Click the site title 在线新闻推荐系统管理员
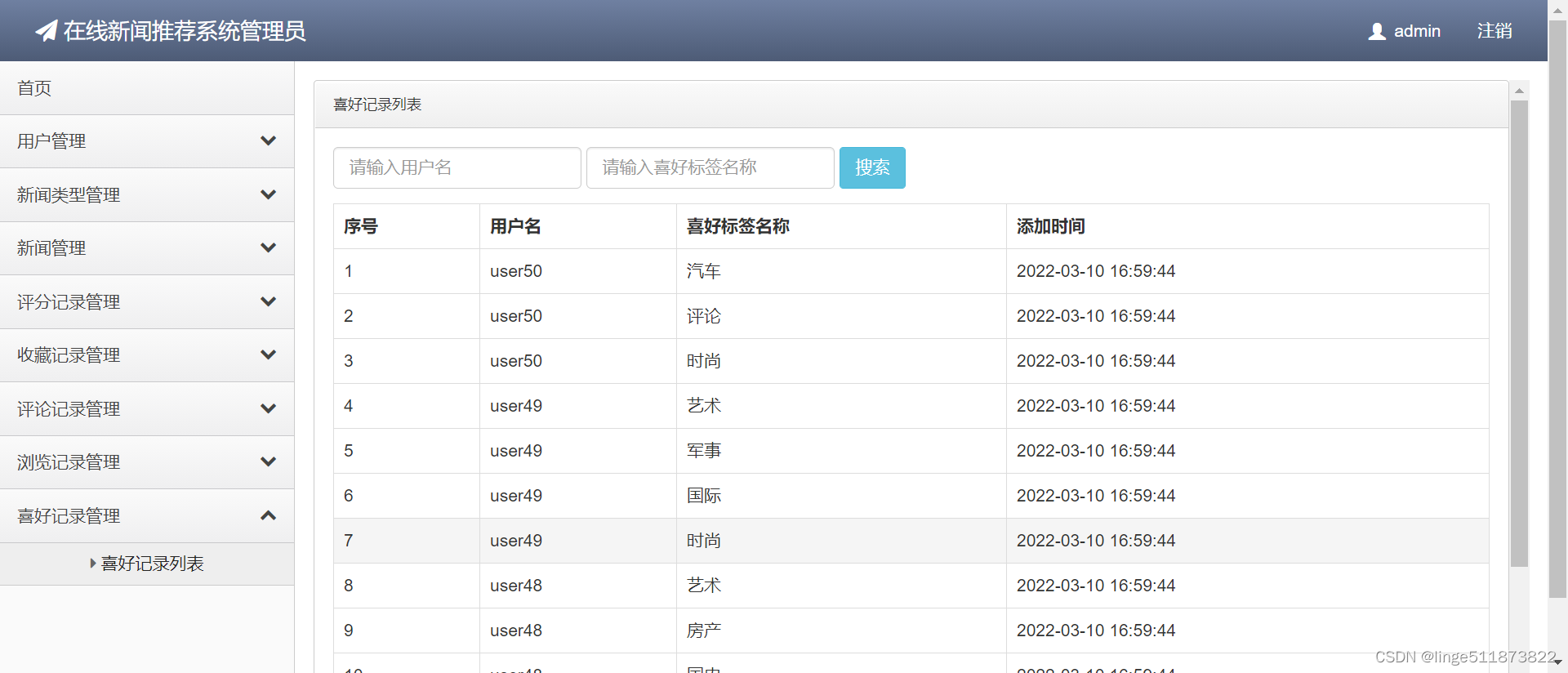 click(185, 31)
